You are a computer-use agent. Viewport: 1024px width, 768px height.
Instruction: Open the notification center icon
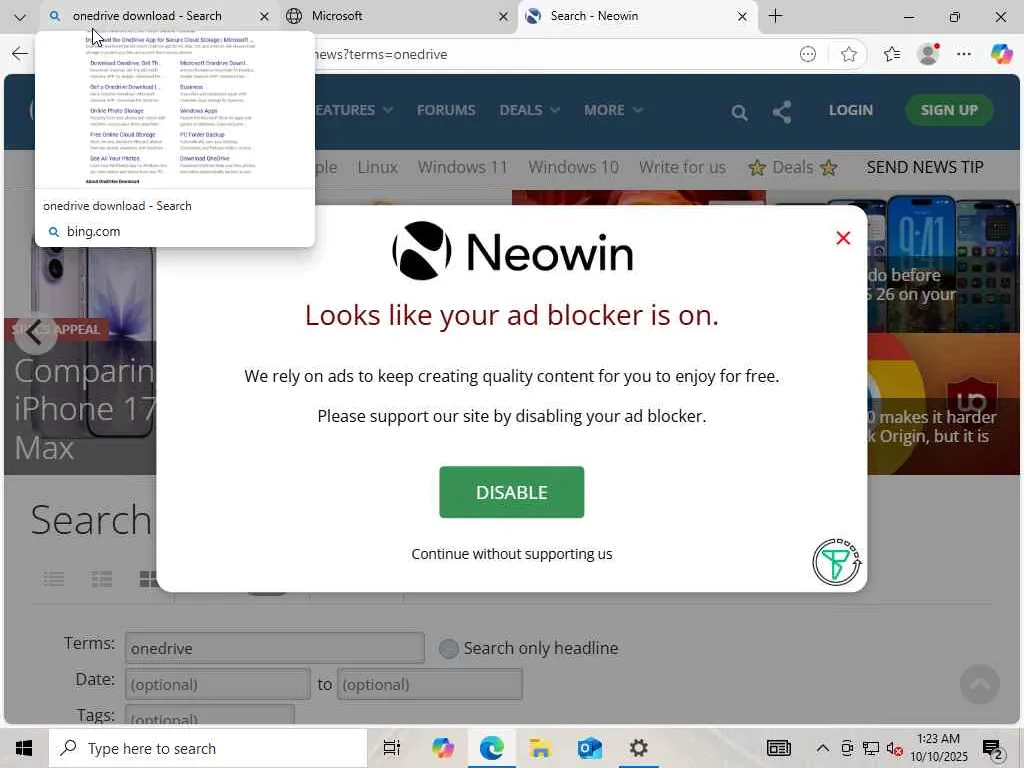(993, 750)
